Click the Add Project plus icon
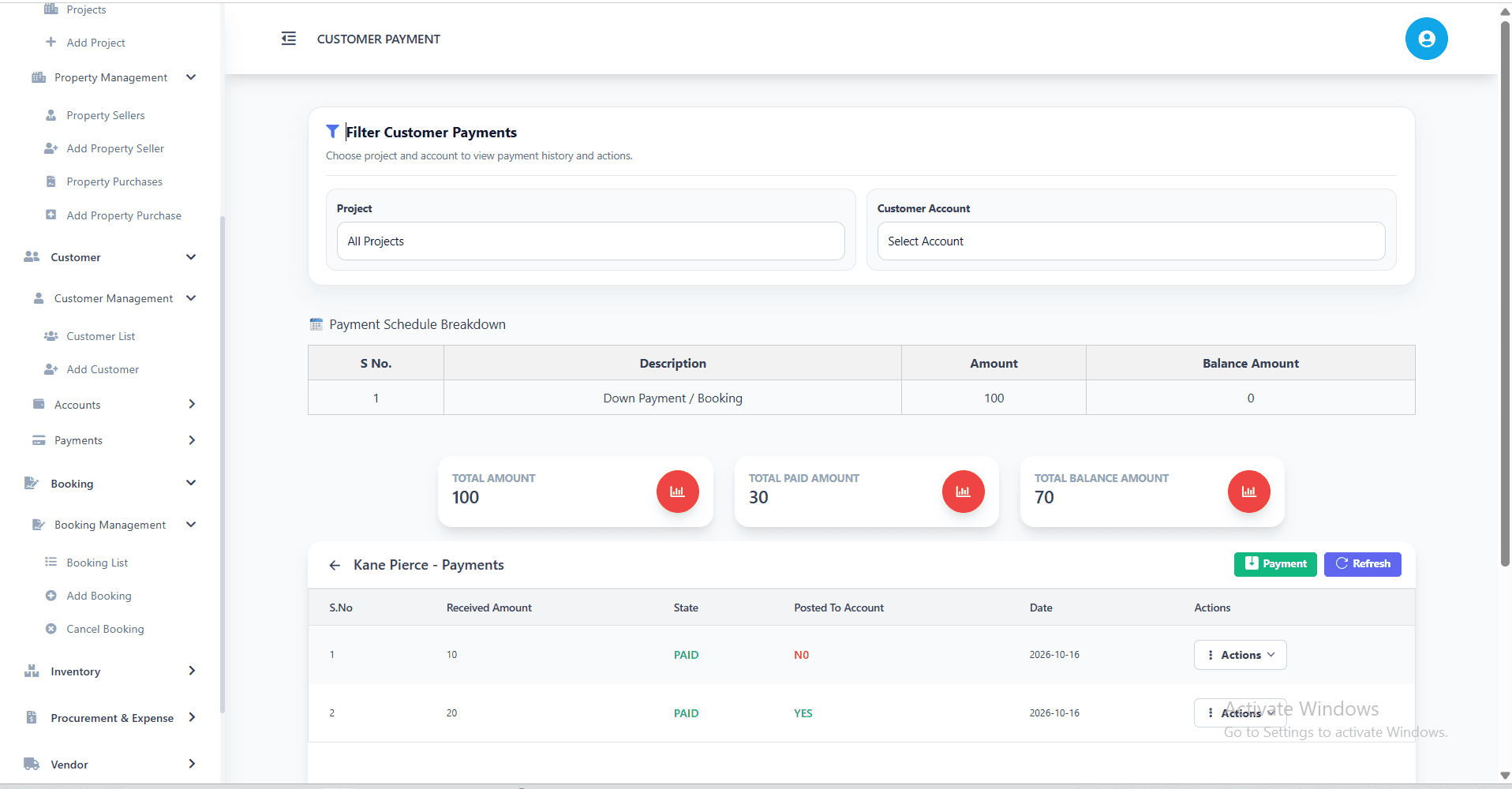Image resolution: width=1512 pixels, height=789 pixels. tap(51, 42)
